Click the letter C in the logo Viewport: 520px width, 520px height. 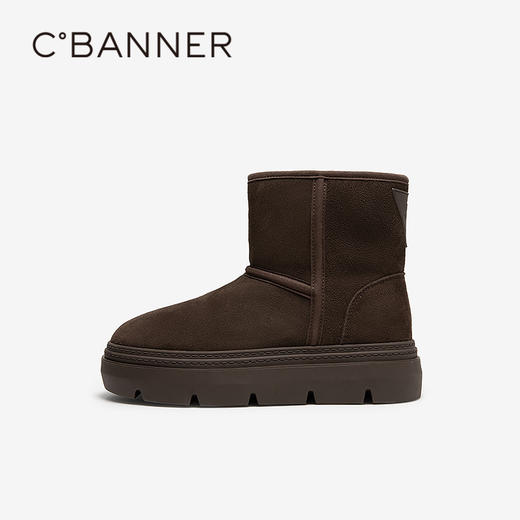click(x=44, y=45)
